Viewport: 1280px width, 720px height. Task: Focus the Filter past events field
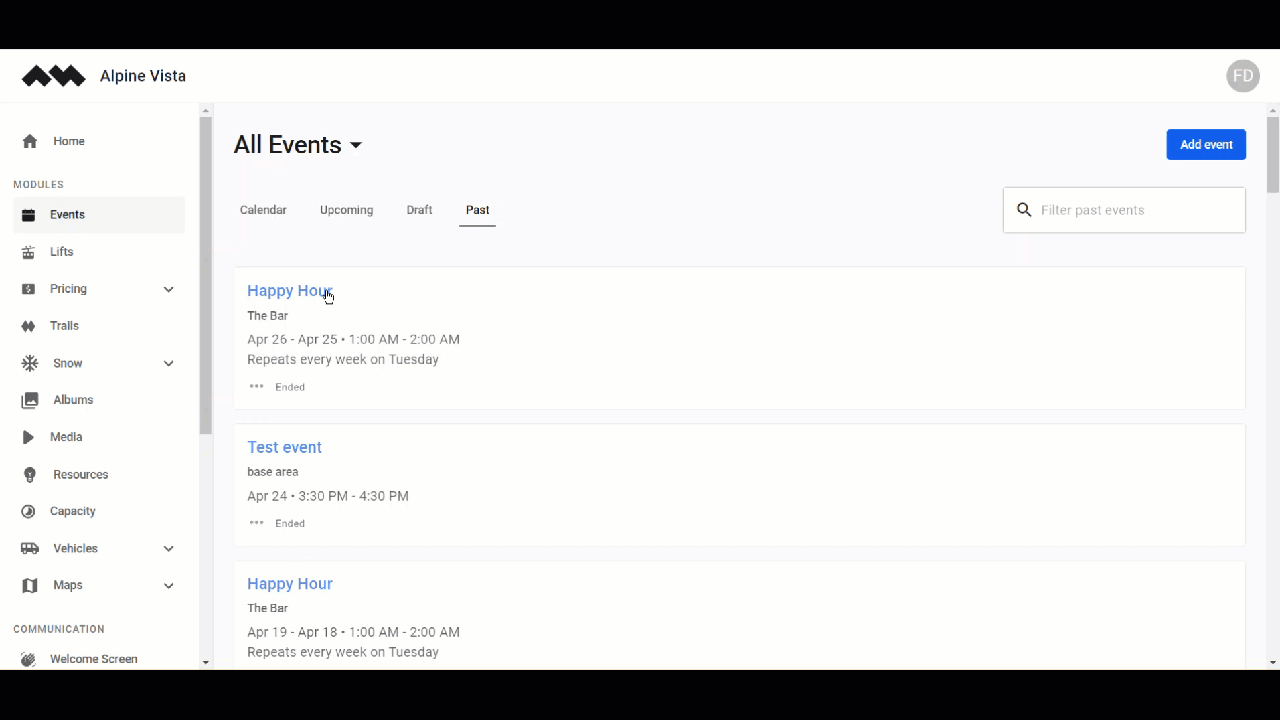(1125, 210)
